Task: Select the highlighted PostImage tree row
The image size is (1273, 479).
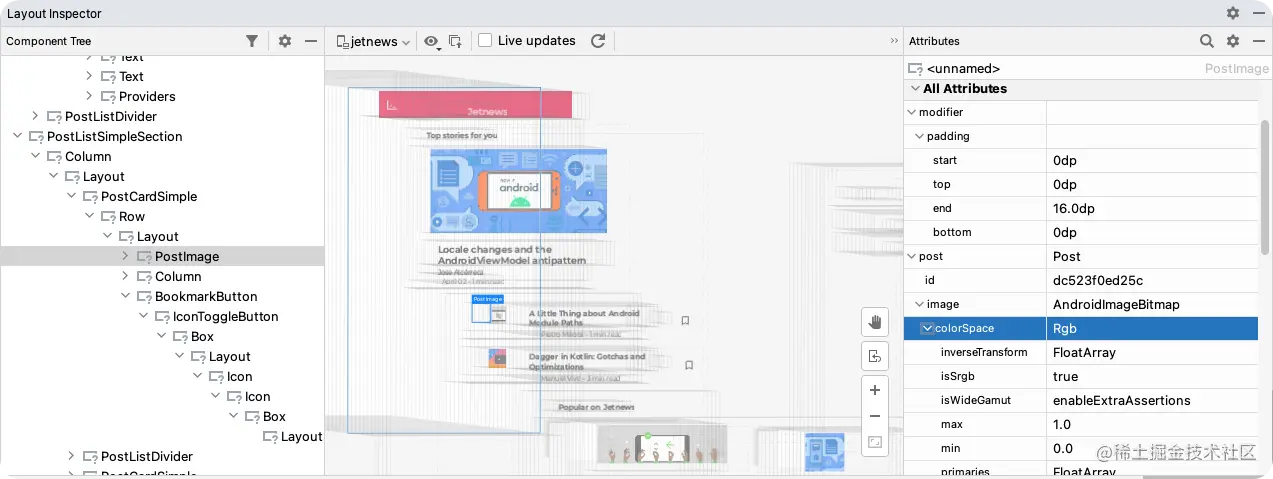Action: [162, 256]
